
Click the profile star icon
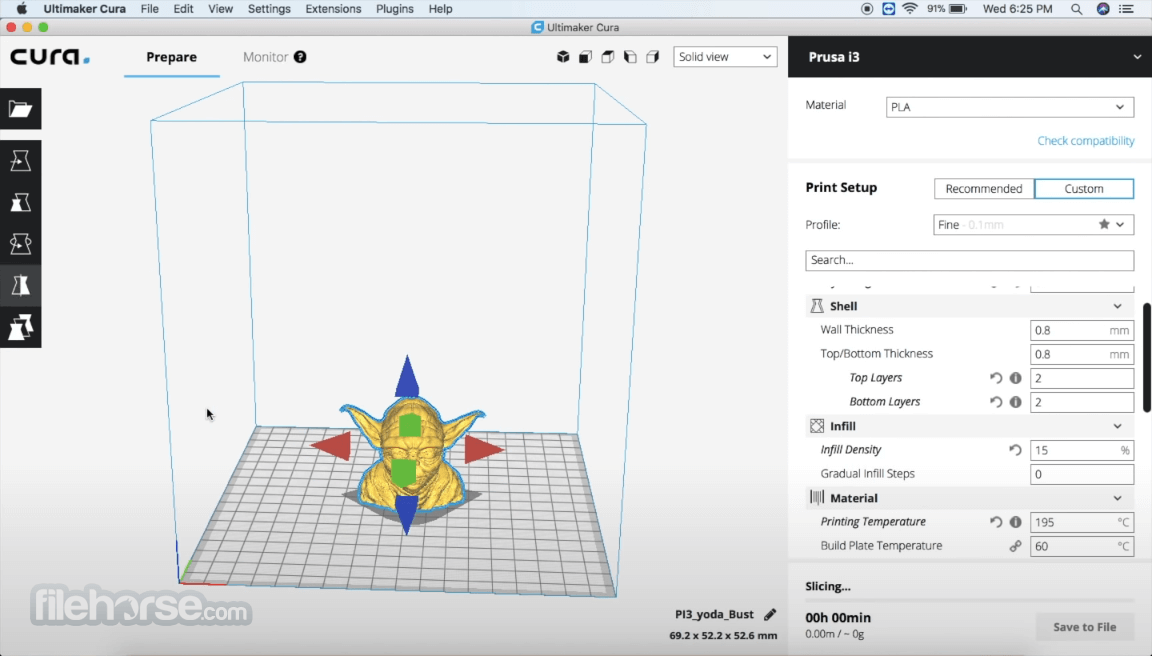pyautogui.click(x=1104, y=224)
